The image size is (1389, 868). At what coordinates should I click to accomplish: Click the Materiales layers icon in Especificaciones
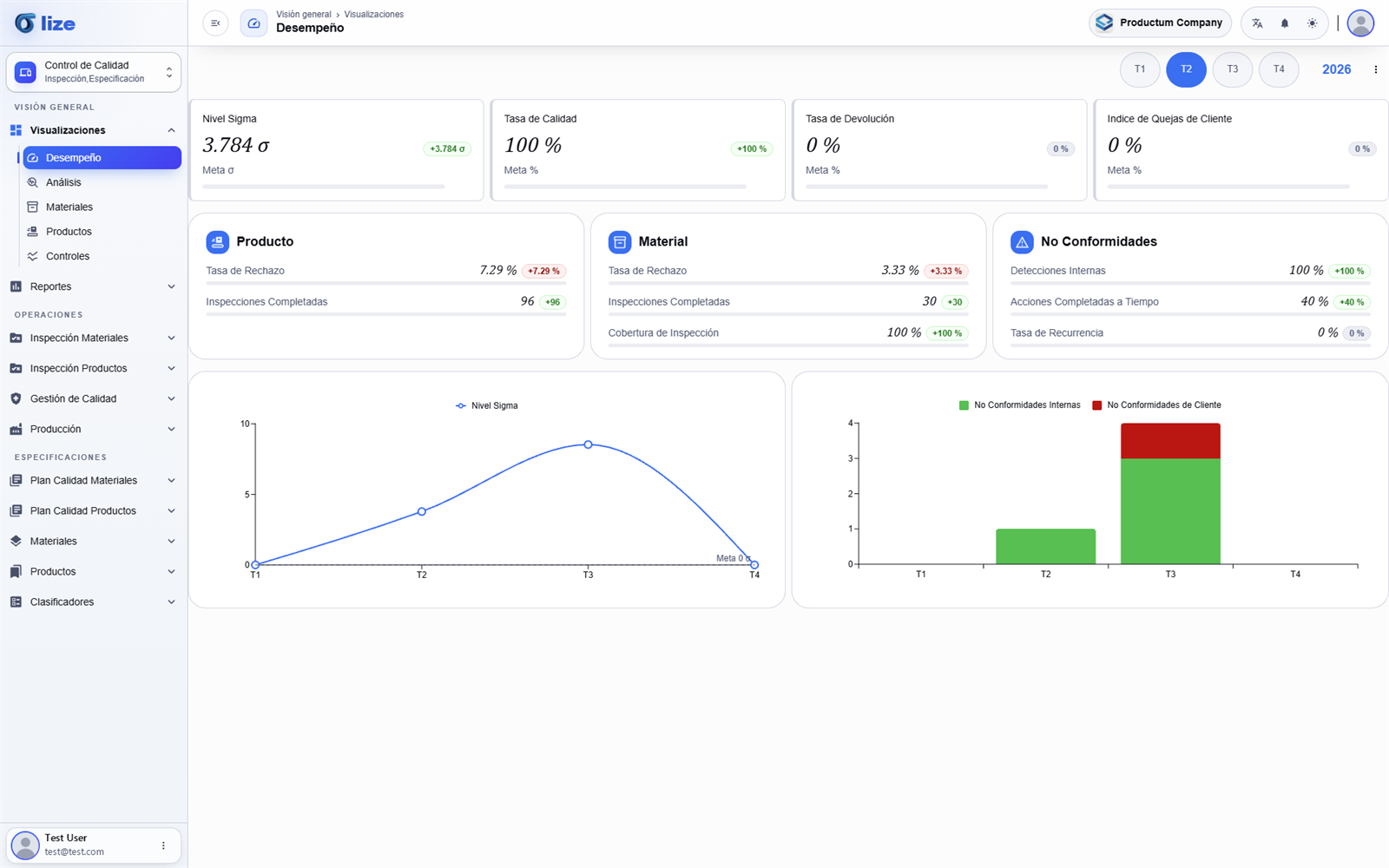point(16,541)
